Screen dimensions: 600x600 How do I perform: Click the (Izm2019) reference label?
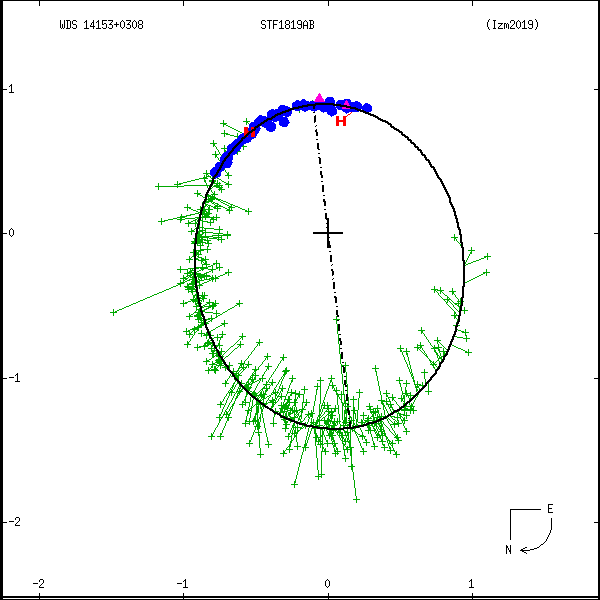point(512,25)
